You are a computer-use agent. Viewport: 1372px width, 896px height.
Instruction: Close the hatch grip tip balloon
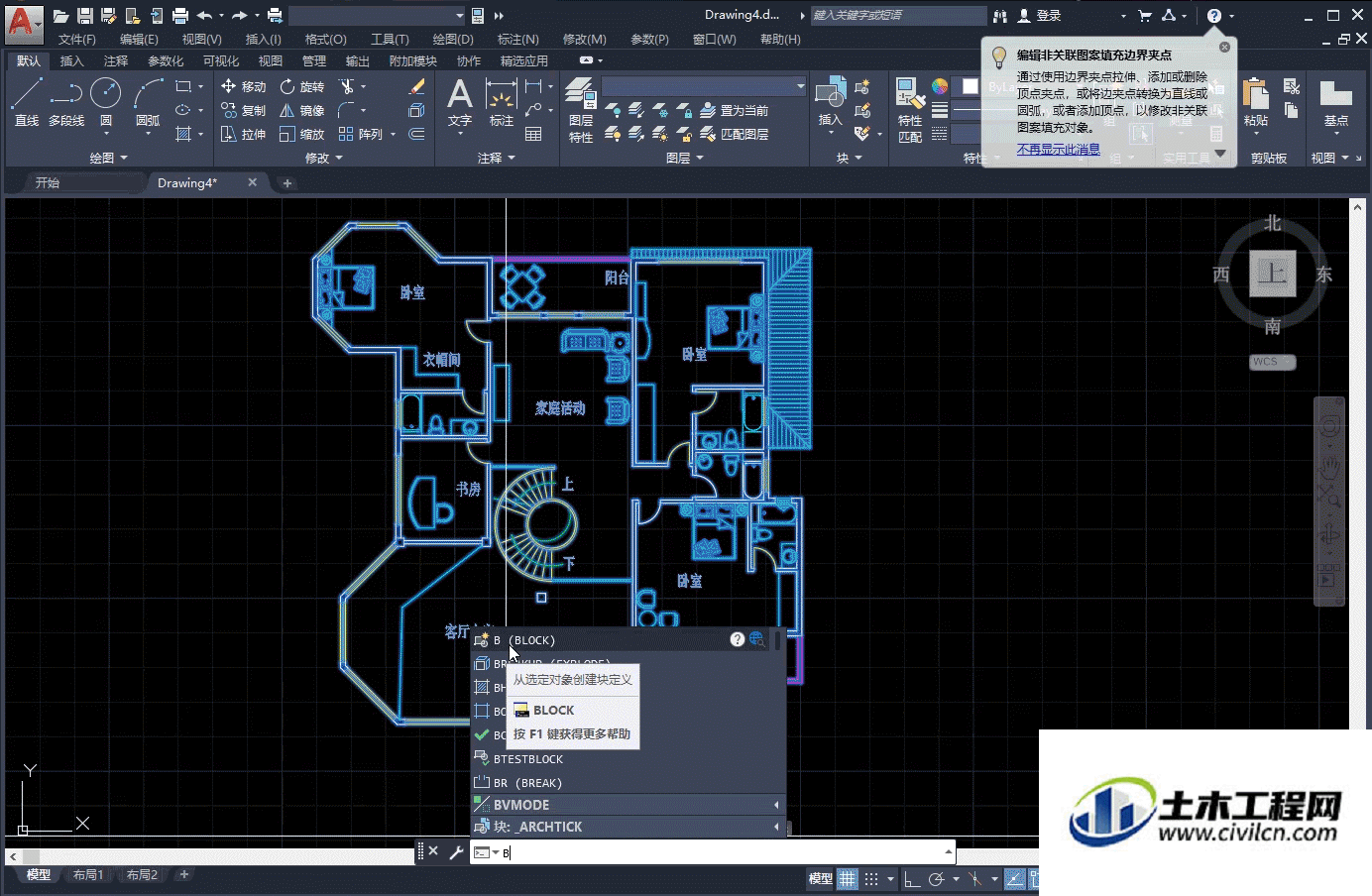1224,47
